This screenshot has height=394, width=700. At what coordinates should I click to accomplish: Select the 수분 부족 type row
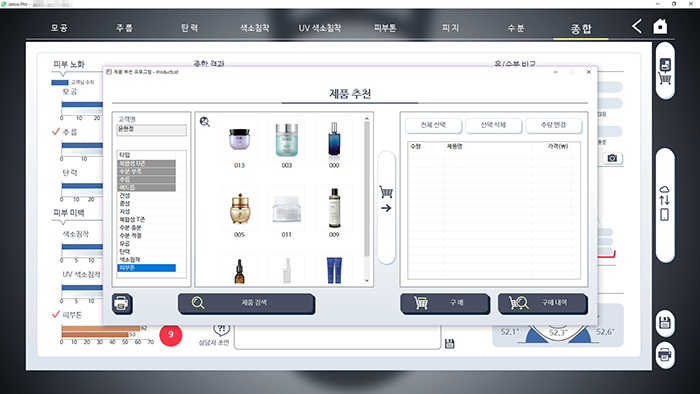point(146,171)
